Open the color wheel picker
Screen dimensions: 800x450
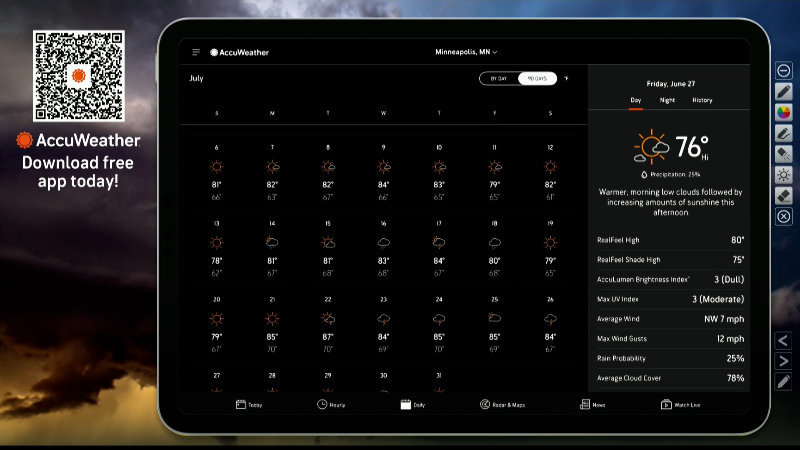tap(784, 112)
